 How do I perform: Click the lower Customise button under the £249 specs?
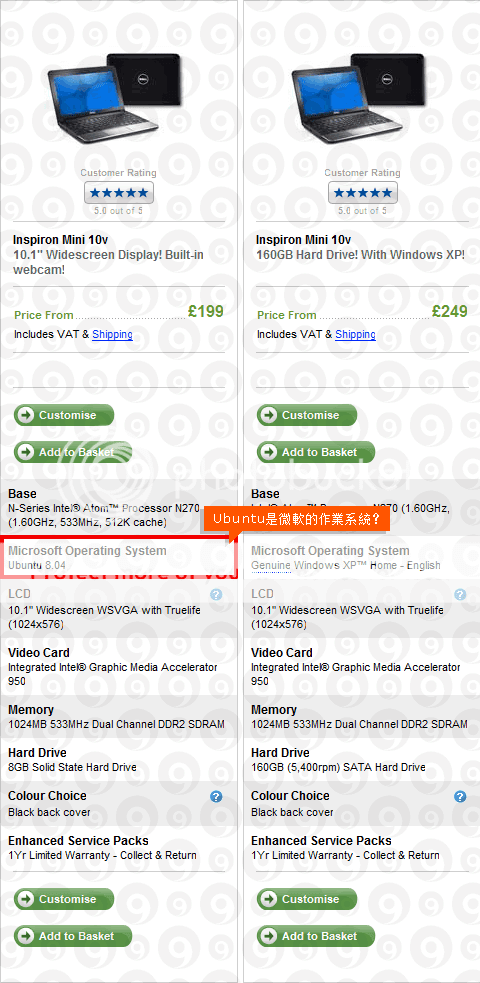pyautogui.click(x=307, y=899)
